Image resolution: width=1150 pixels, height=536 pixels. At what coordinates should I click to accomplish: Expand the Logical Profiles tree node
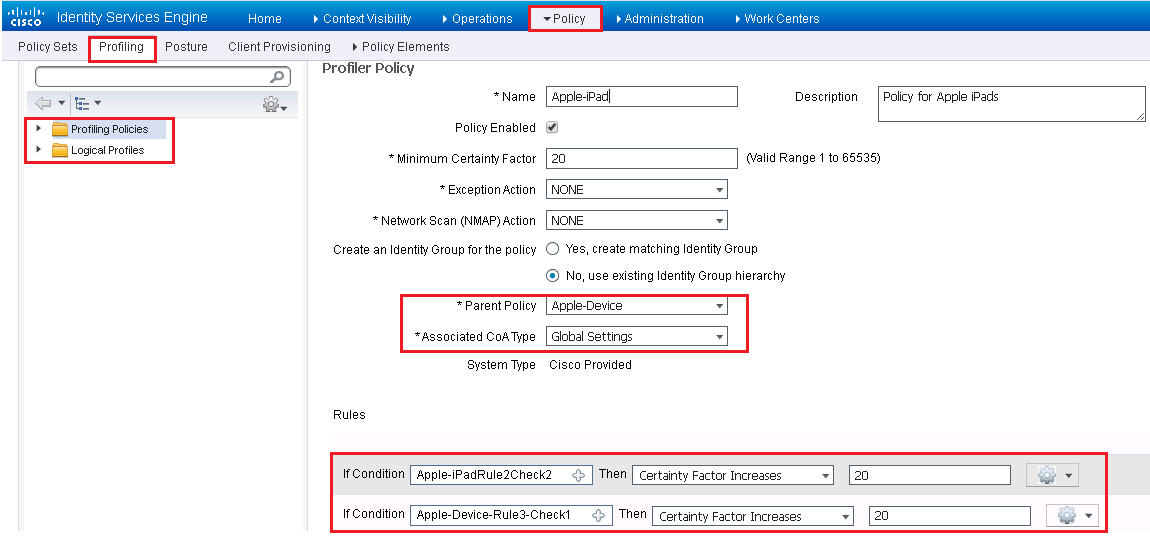pos(39,150)
